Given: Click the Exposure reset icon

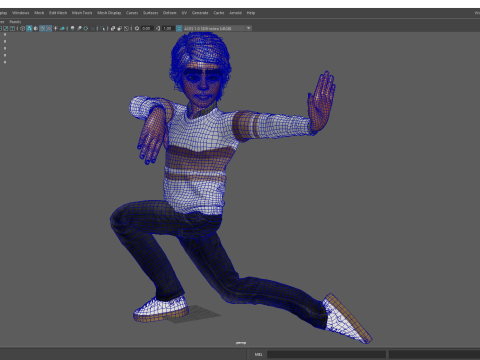Looking at the screenshot, I should click(x=137, y=28).
